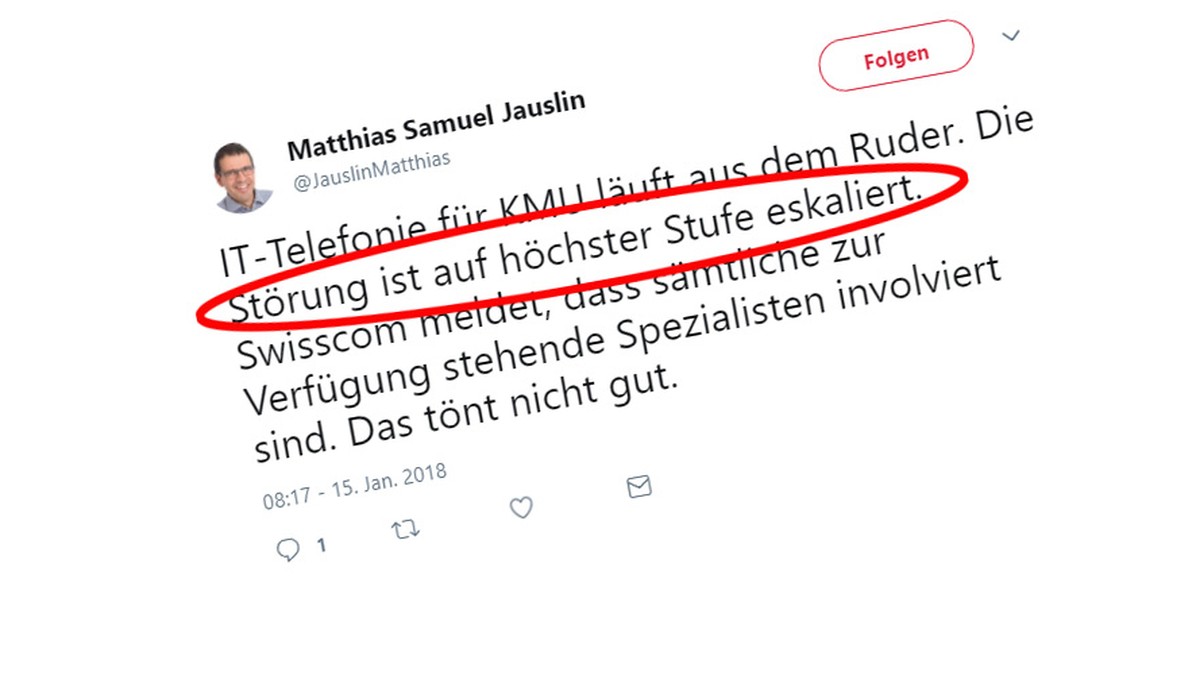Open the 08:17 - 15. Jan. 2018 timestamp

tap(354, 486)
